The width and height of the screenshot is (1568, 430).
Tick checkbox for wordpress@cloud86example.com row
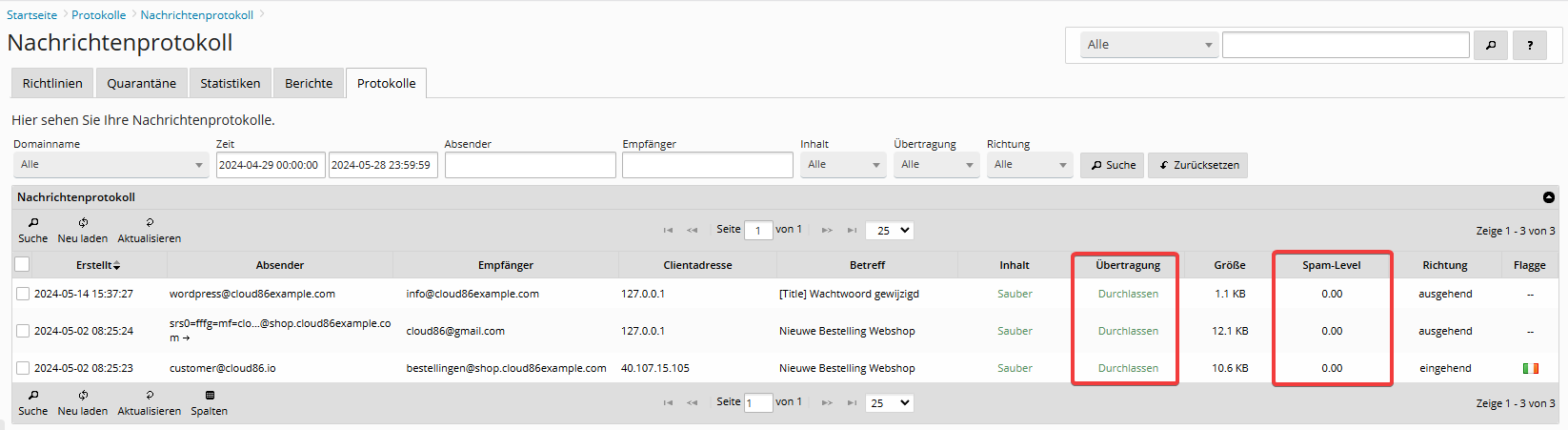click(23, 294)
